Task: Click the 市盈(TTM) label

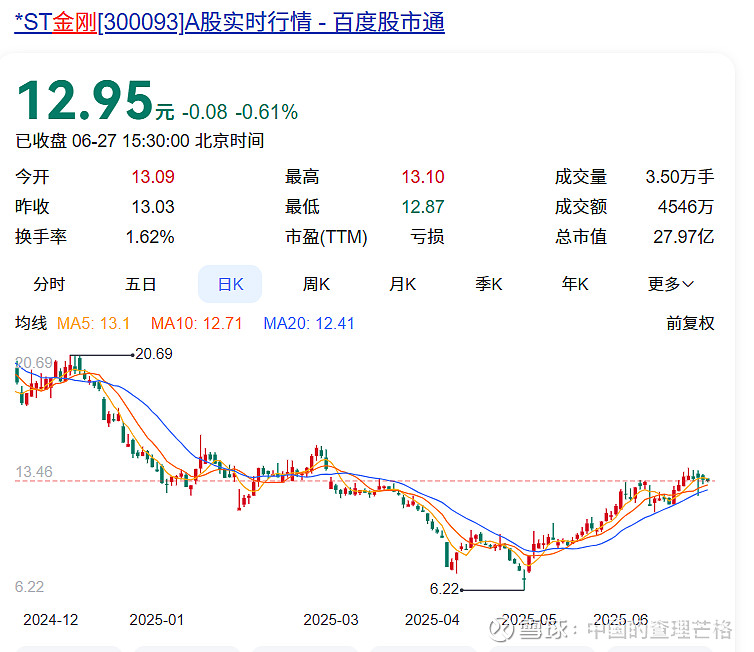Action: click(x=326, y=237)
